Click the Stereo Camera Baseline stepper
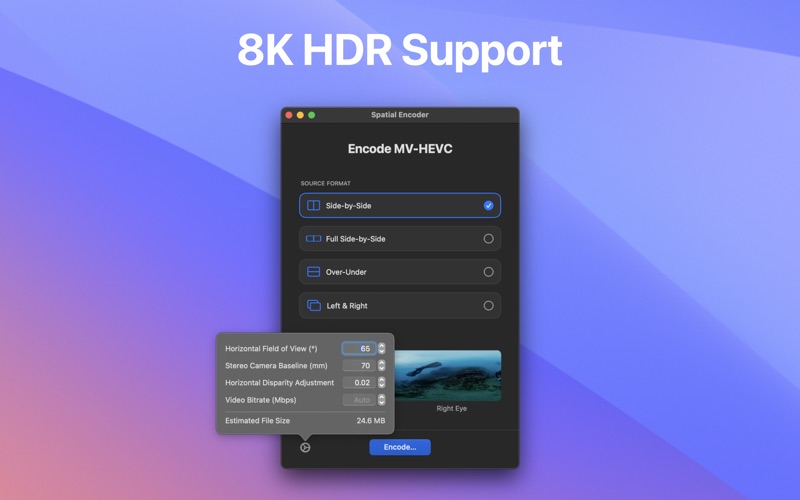The height and width of the screenshot is (500, 800). (382, 365)
